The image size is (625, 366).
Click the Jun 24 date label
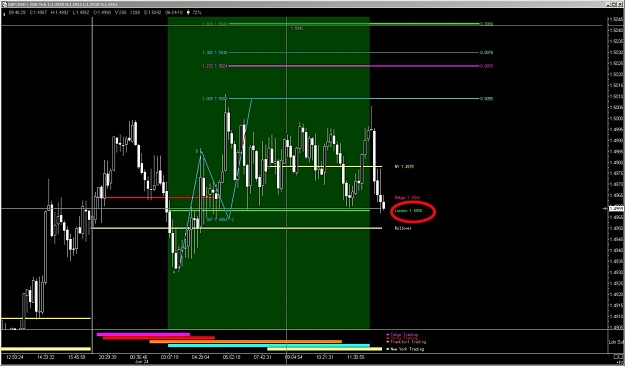[142, 362]
